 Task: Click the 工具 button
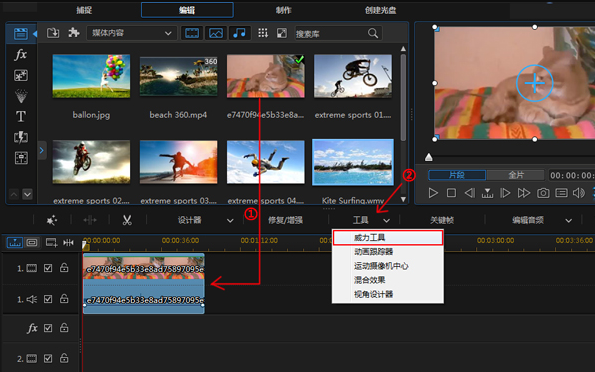360,220
